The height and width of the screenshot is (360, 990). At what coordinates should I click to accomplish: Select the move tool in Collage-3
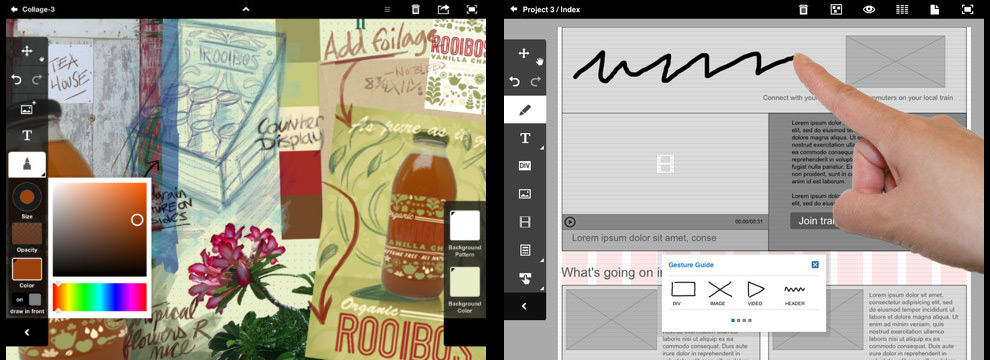point(27,51)
